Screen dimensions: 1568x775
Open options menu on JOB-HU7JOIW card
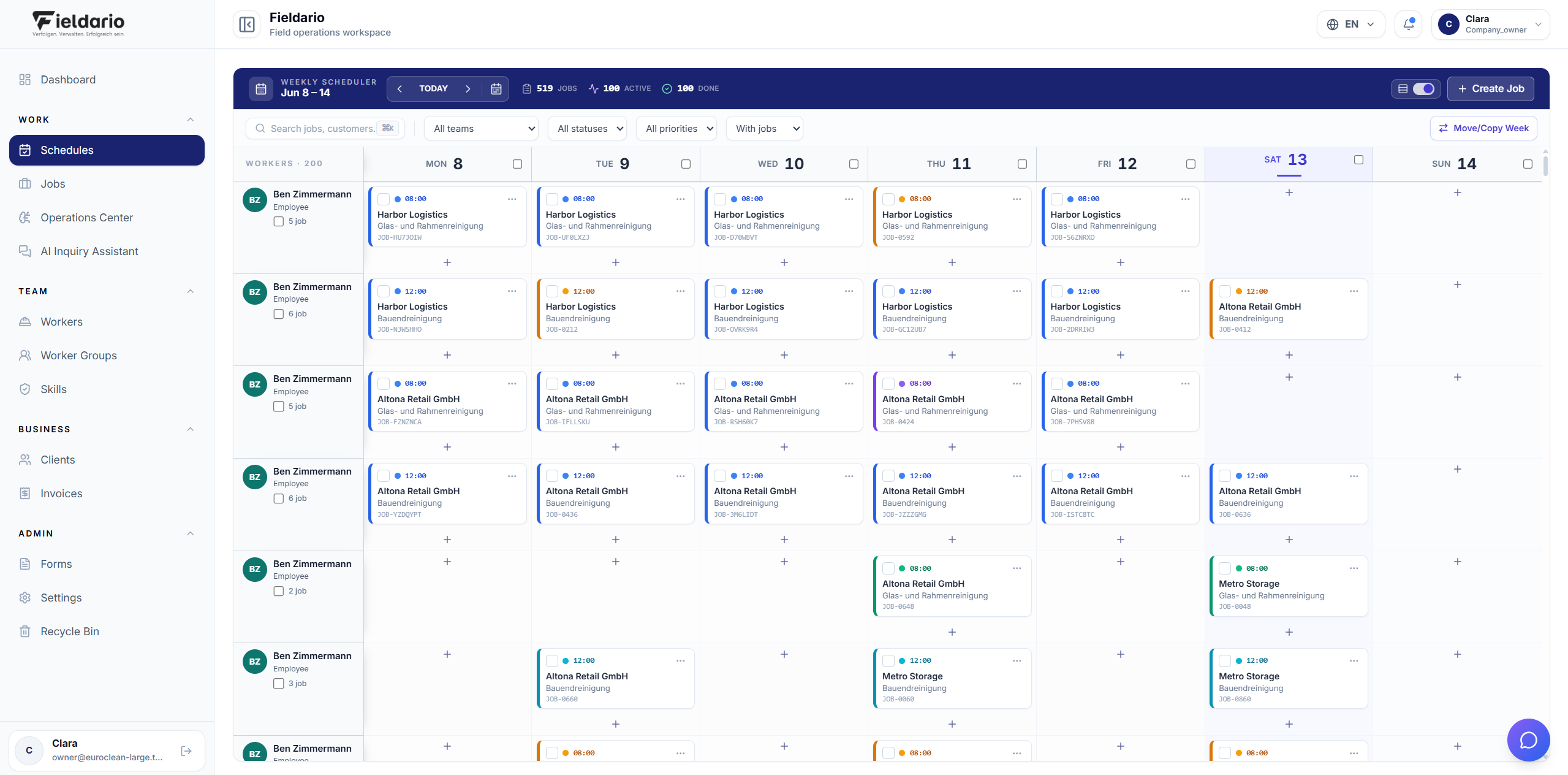point(512,199)
